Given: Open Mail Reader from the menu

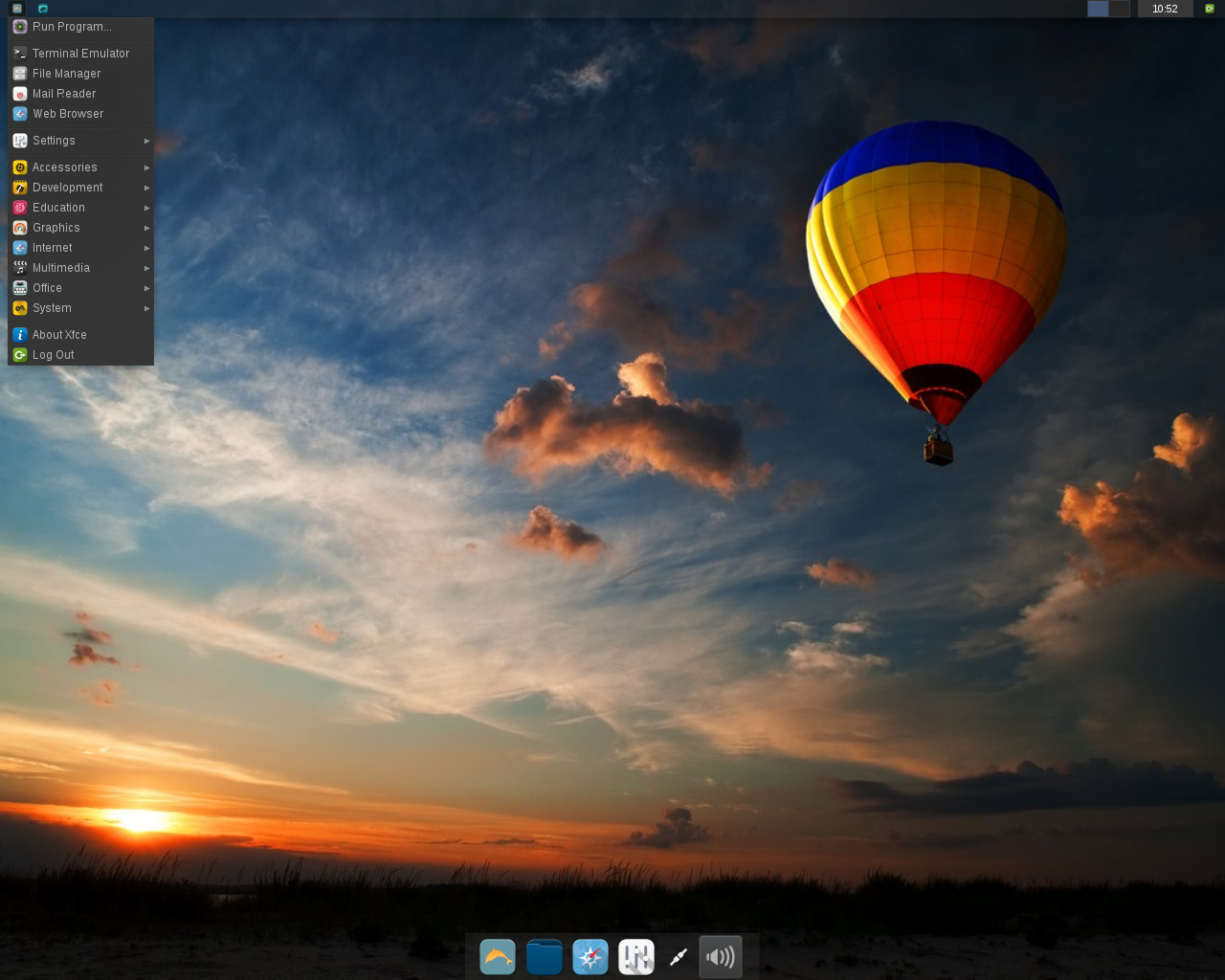Looking at the screenshot, I should click(x=81, y=94).
